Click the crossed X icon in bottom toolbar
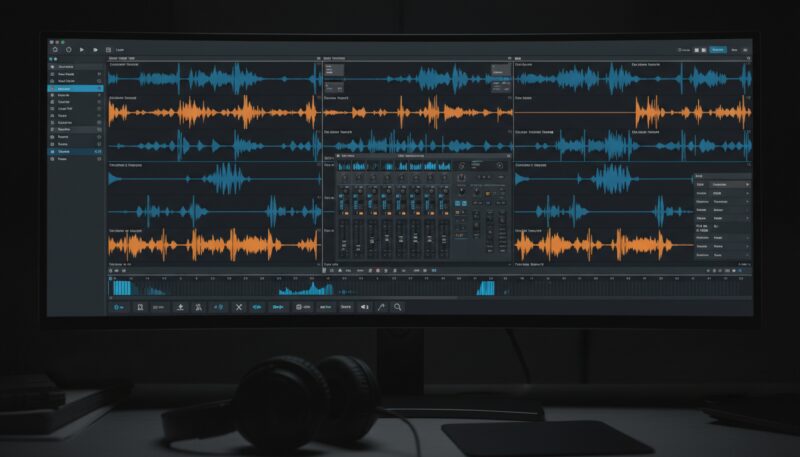This screenshot has height=457, width=800. [x=238, y=307]
